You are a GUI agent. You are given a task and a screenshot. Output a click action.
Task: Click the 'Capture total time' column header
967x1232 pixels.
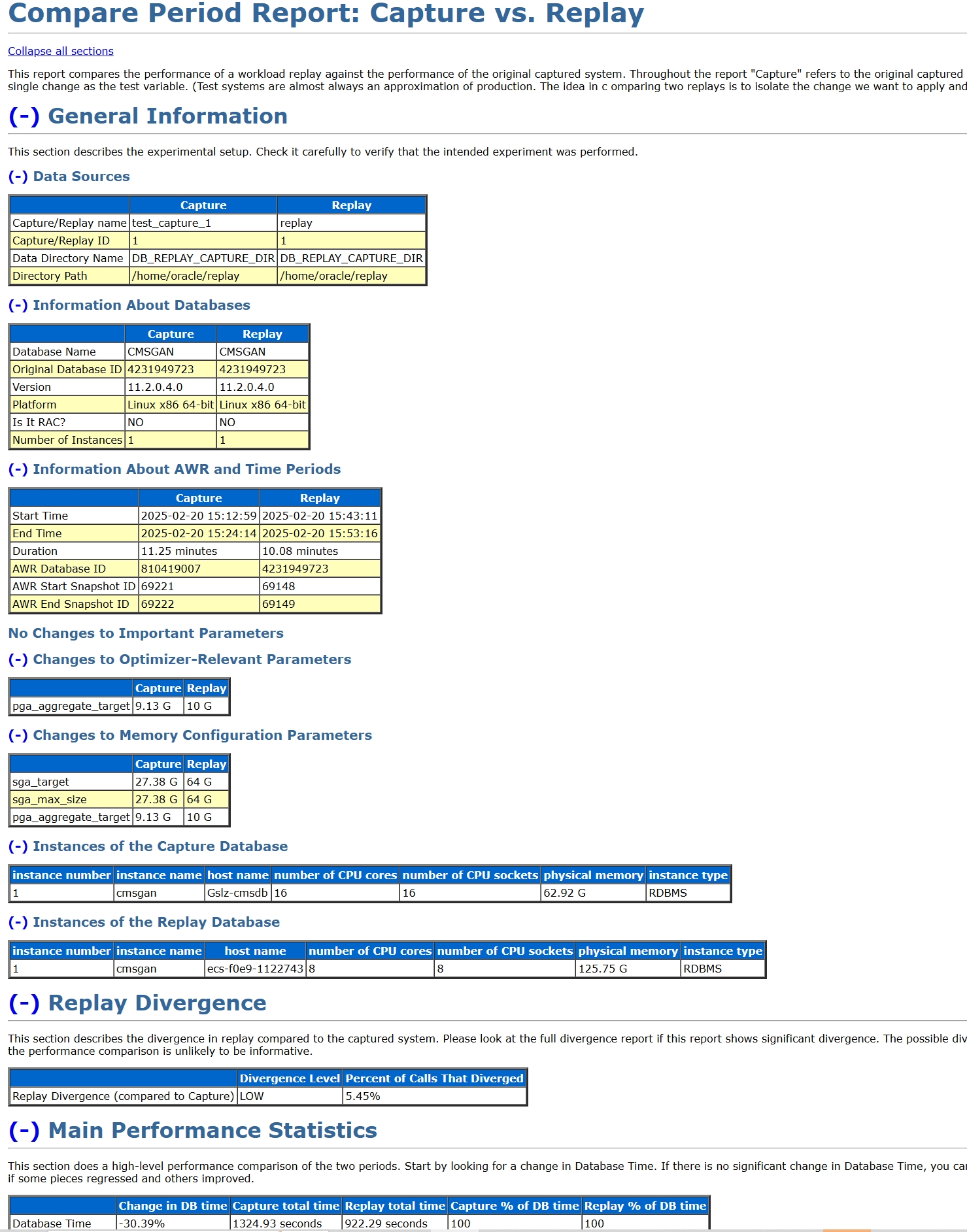pyautogui.click(x=286, y=1206)
